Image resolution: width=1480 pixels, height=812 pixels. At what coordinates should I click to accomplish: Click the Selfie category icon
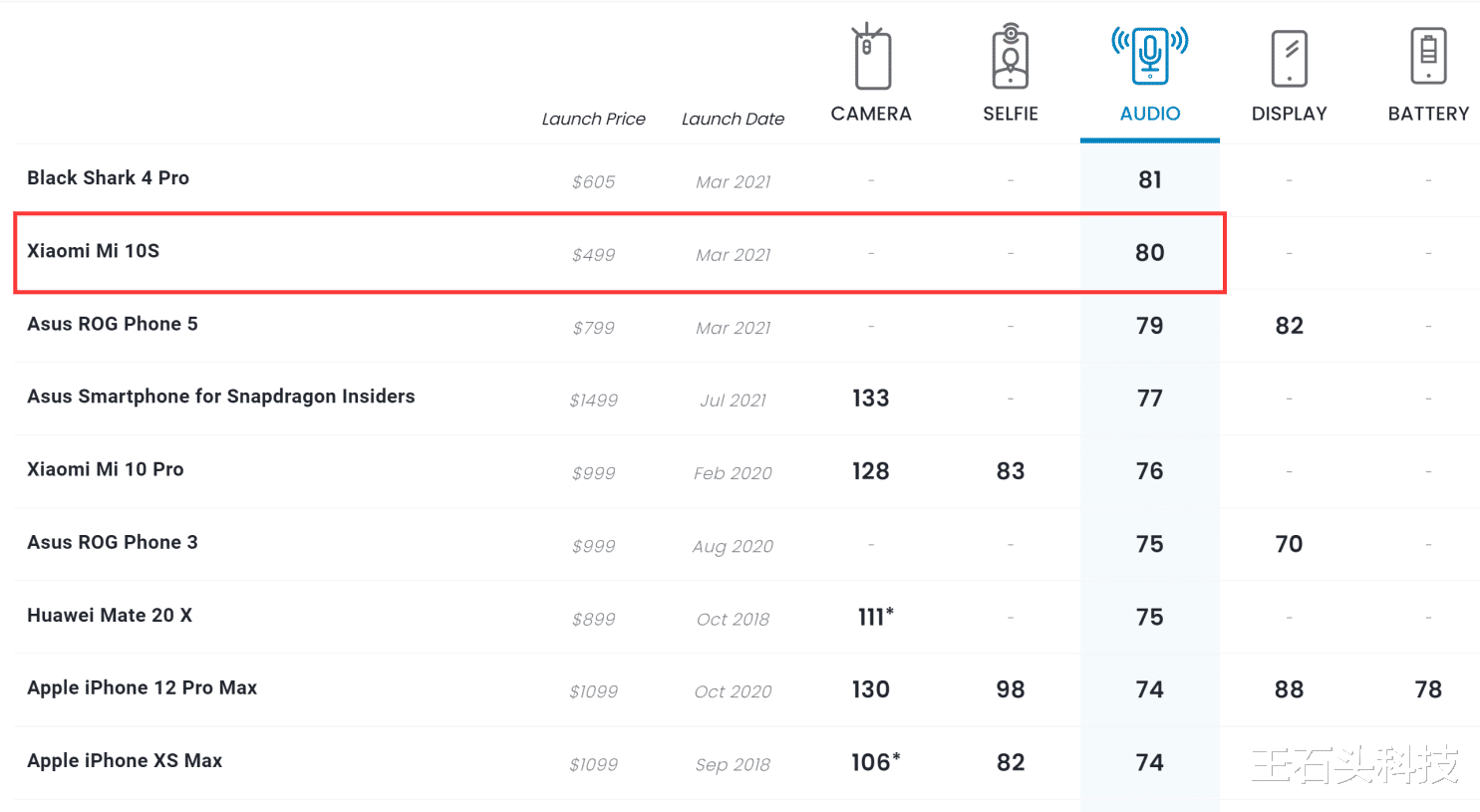click(1010, 58)
